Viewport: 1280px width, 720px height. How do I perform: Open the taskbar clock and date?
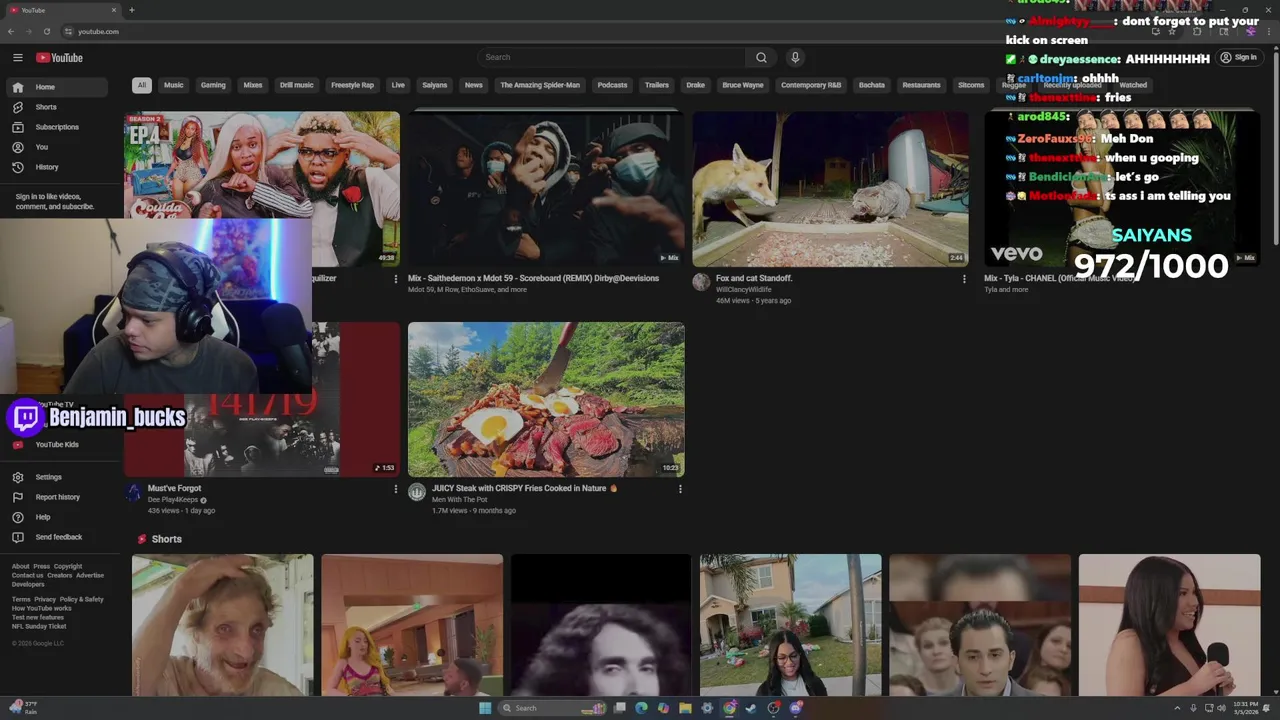(x=1246, y=708)
